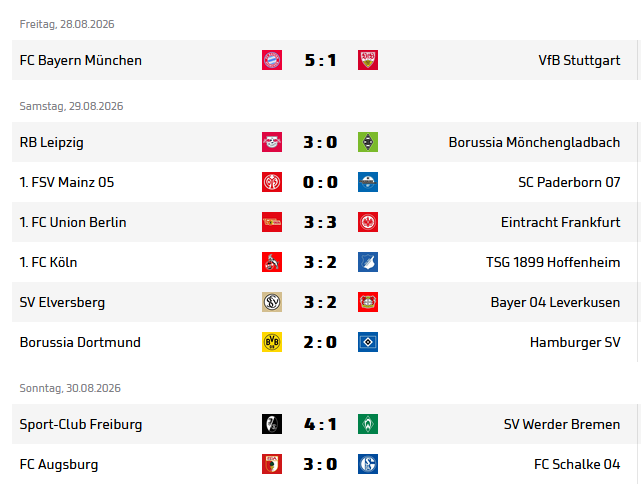Click the FC Bayern München club crest
The image size is (641, 489).
(x=272, y=60)
